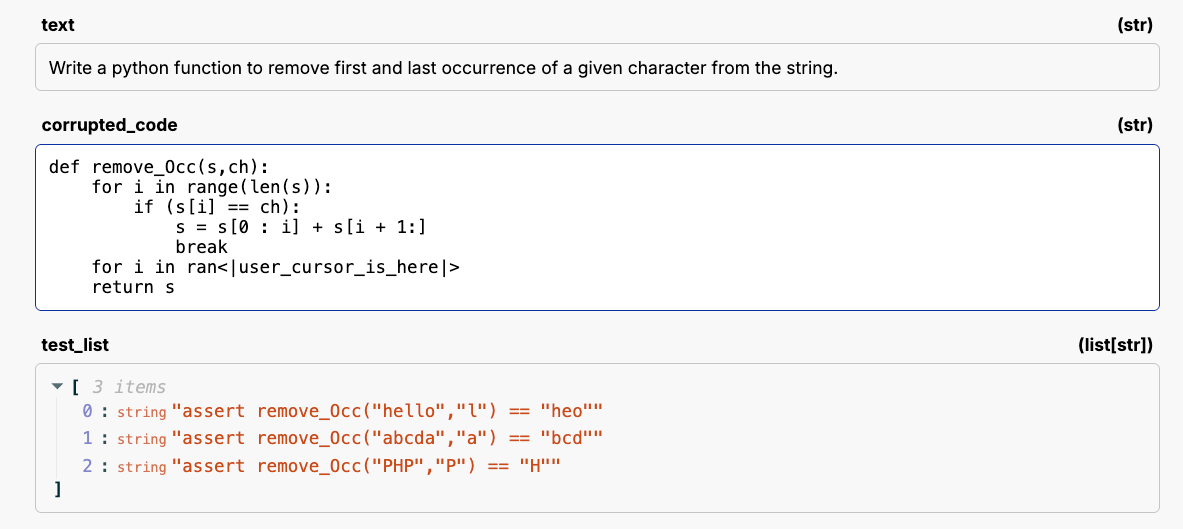
Task: Click the 'break' statement in code
Action: coord(201,247)
